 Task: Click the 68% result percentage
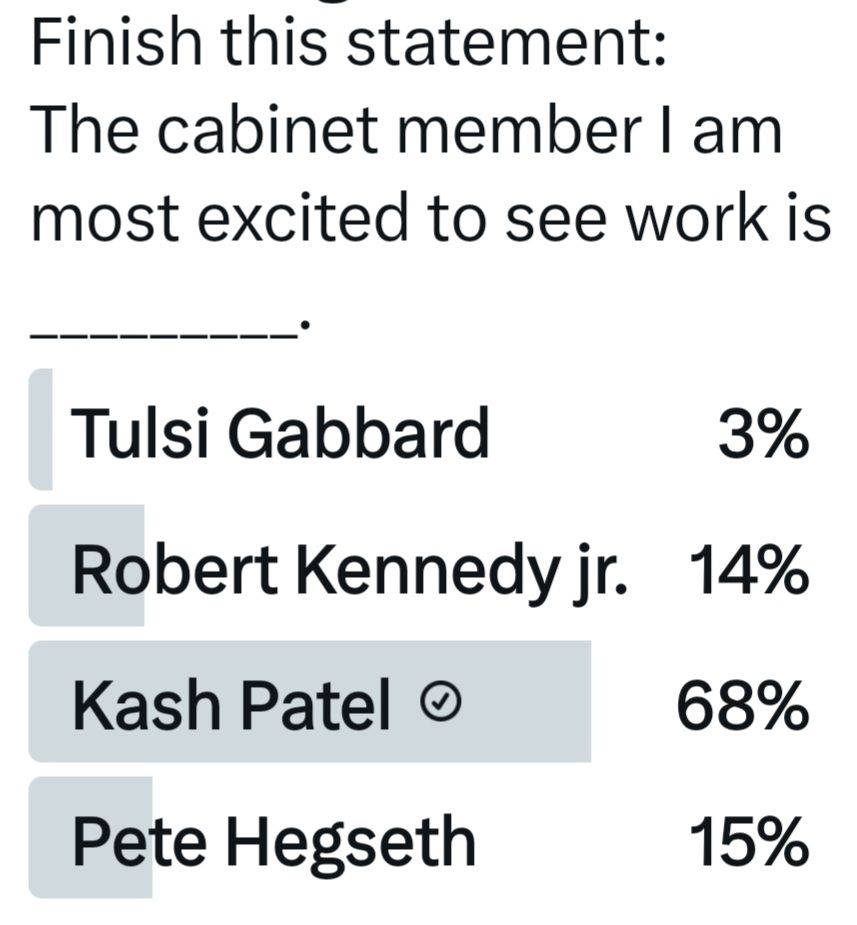pyautogui.click(x=742, y=708)
